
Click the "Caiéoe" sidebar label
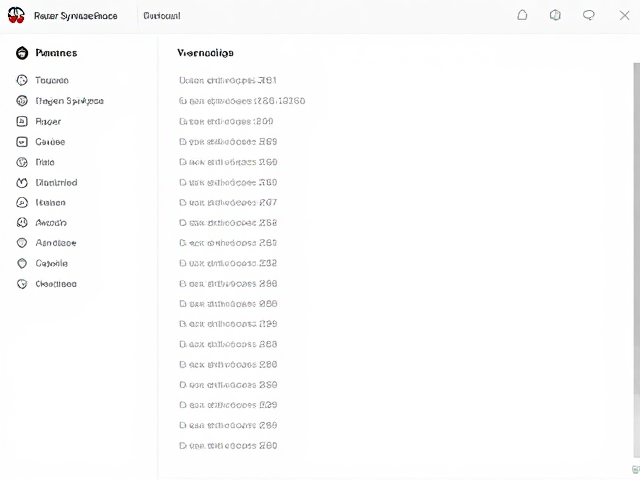50,142
